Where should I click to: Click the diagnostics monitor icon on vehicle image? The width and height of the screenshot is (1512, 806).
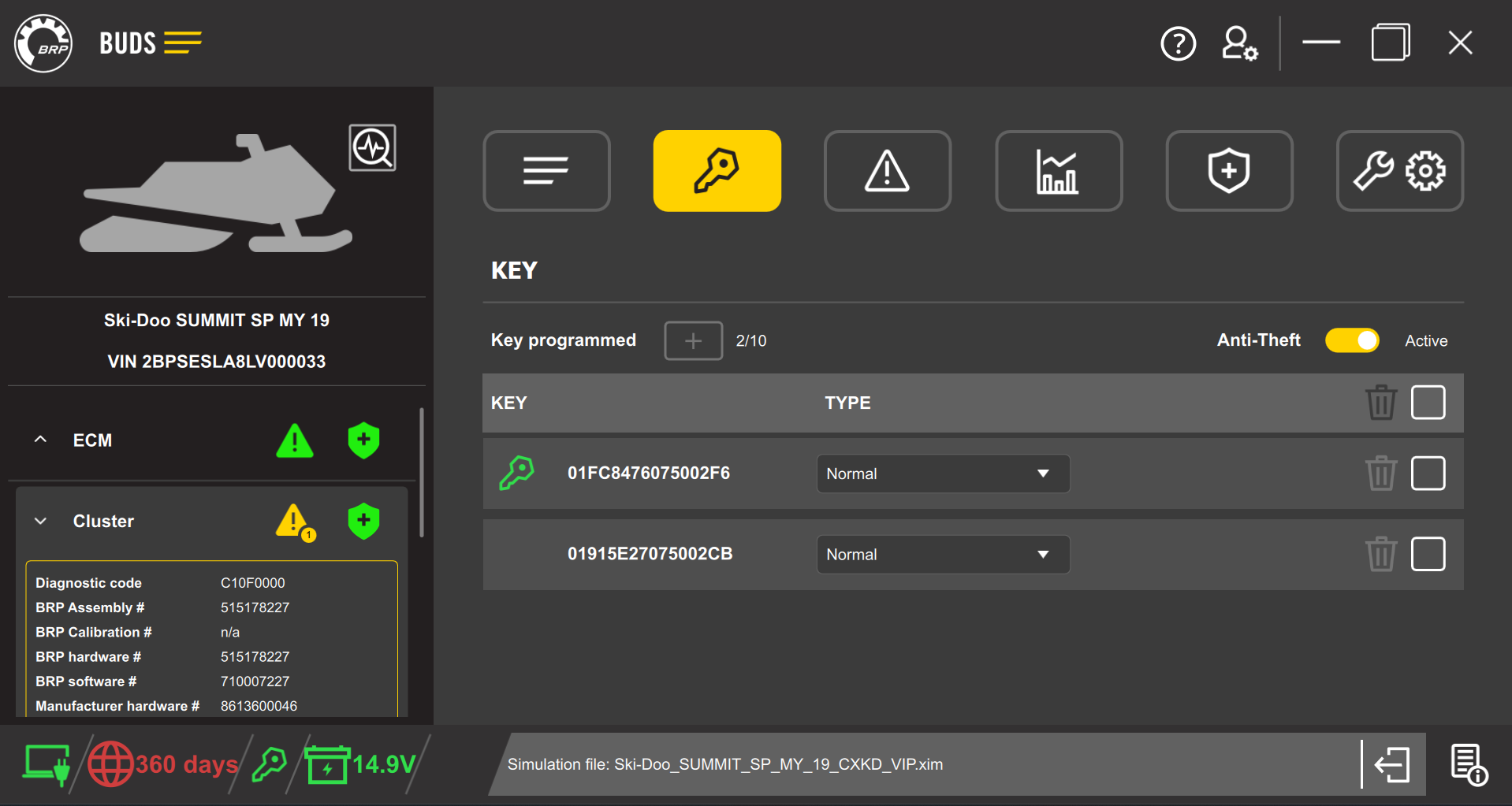click(x=372, y=147)
